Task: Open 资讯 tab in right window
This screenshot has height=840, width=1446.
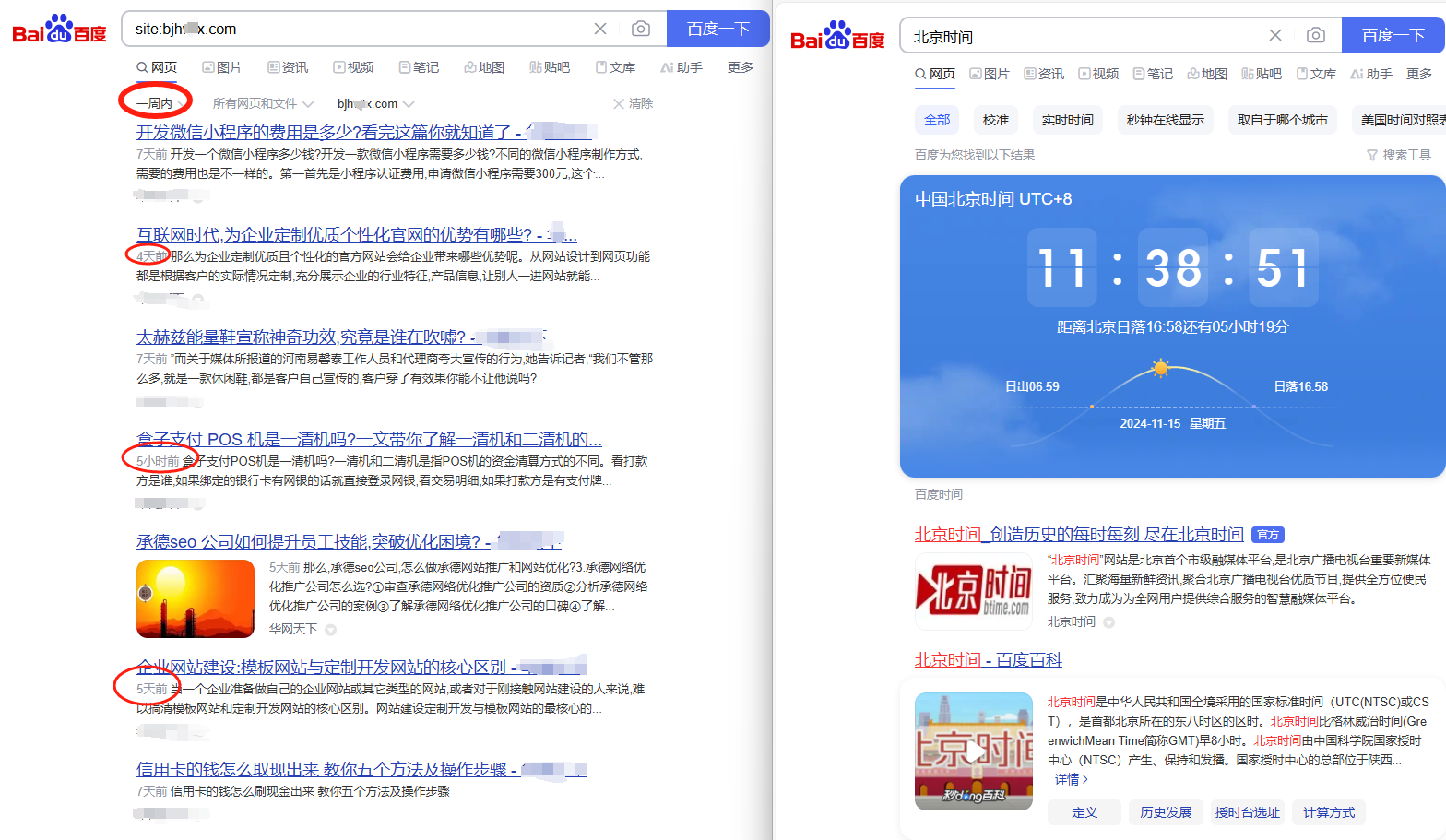Action: pos(1044,74)
